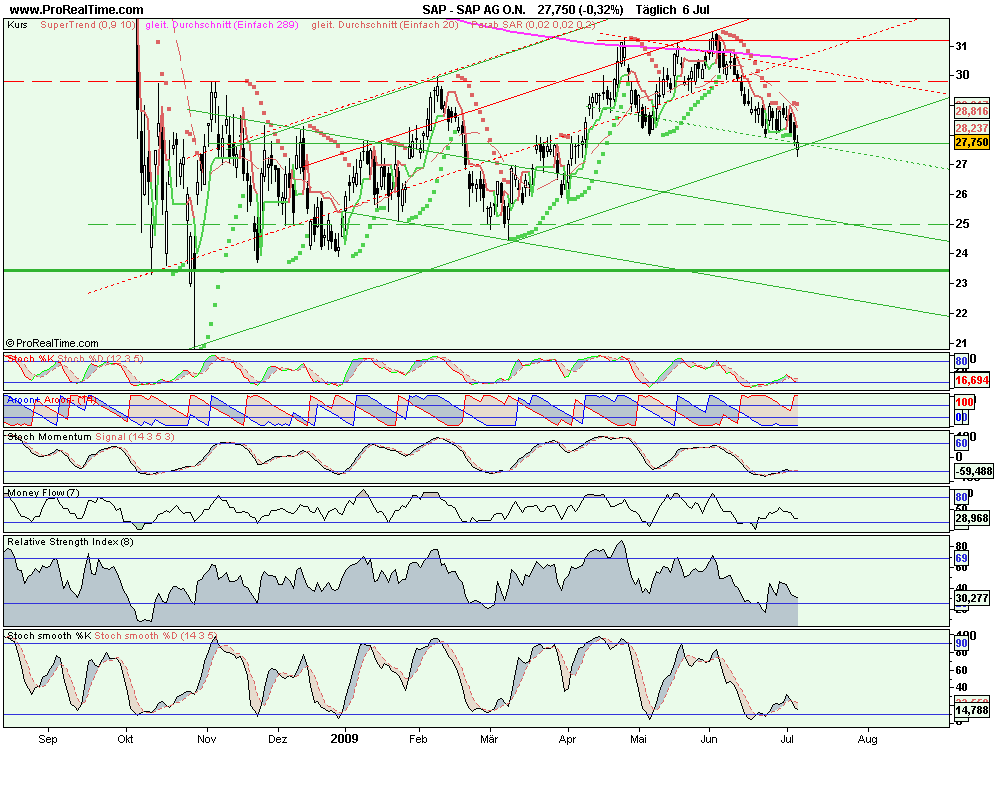The width and height of the screenshot is (1000, 800).
Task: Select the 'Relative Strength Index (8)' label
Action: [70, 542]
